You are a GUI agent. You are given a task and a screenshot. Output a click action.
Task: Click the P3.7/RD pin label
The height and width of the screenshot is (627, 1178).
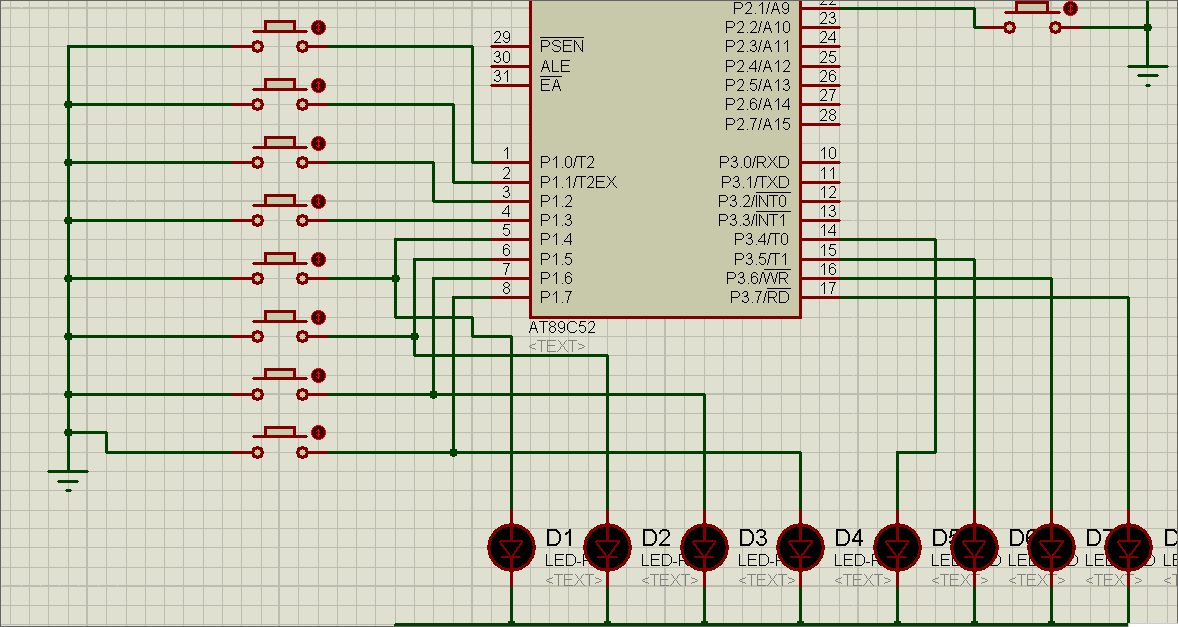(760, 297)
